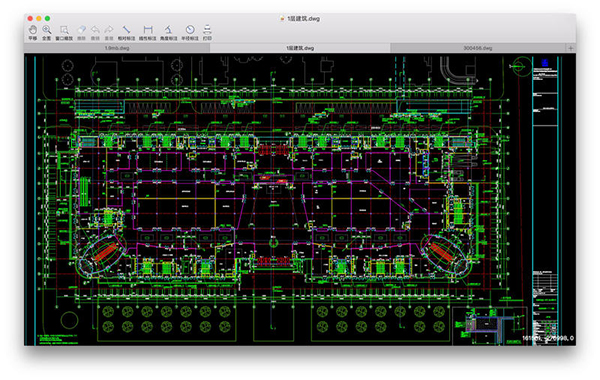This screenshot has width=600, height=380.
Task: Add a new tab with plus button
Action: tap(571, 48)
